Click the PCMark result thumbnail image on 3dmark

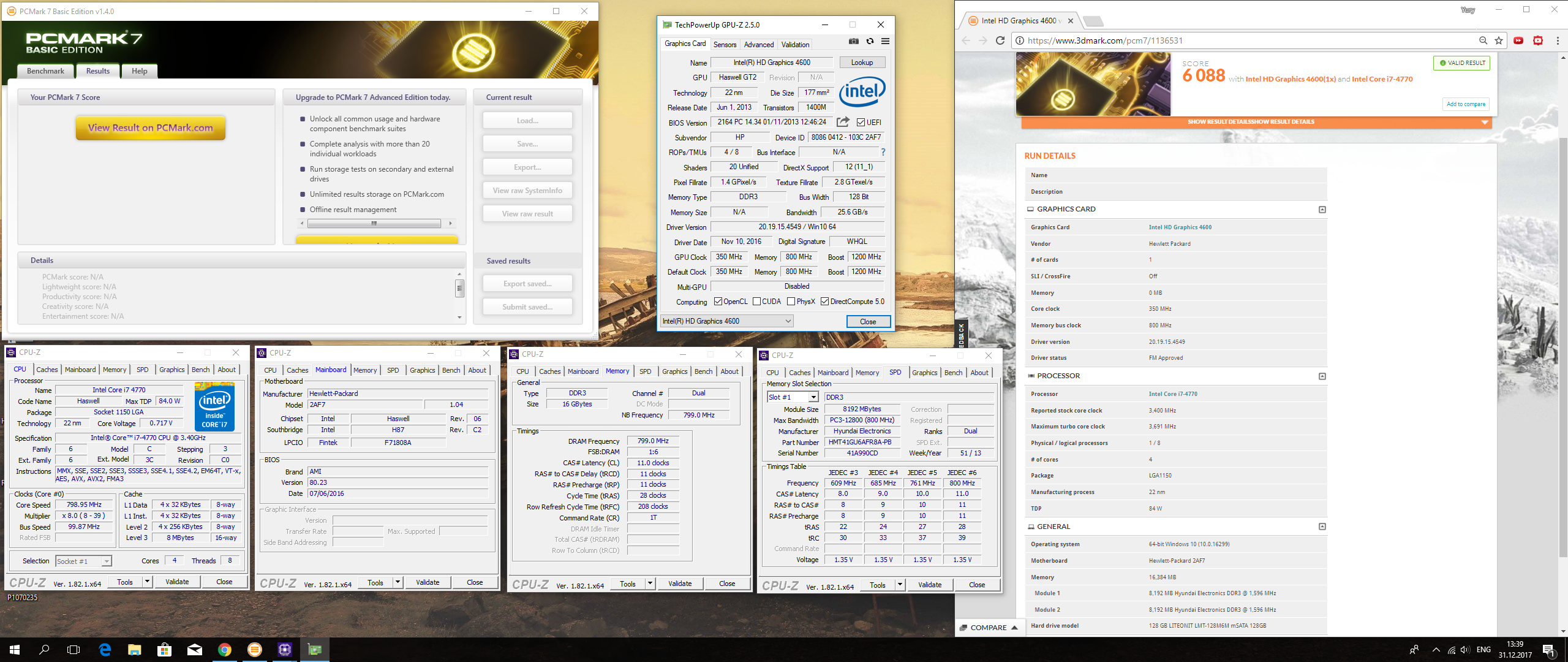coord(1093,84)
